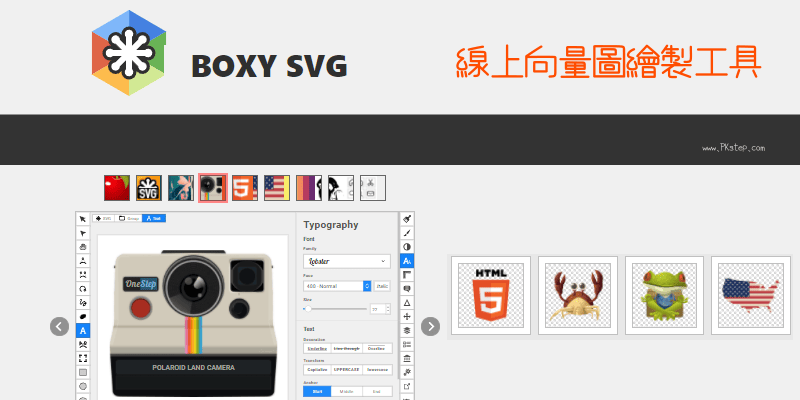Open the Geometry corner panel

(407, 275)
